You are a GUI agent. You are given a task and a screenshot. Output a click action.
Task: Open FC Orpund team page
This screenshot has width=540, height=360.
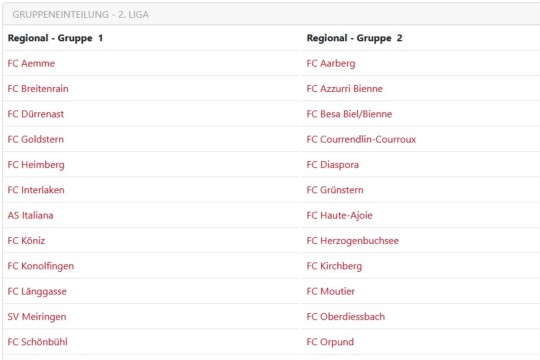pos(330,342)
